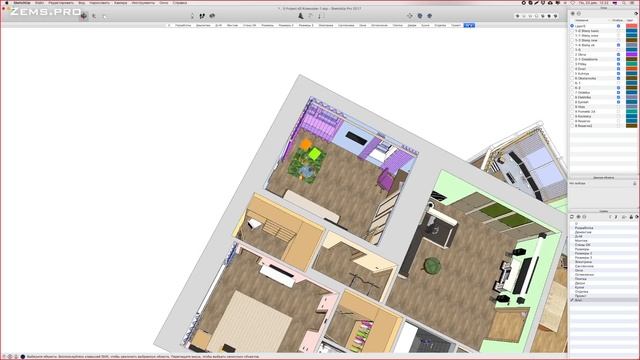This screenshot has width=640, height=360.
Task: Collapse the Сцены panel header
Action: (603, 211)
